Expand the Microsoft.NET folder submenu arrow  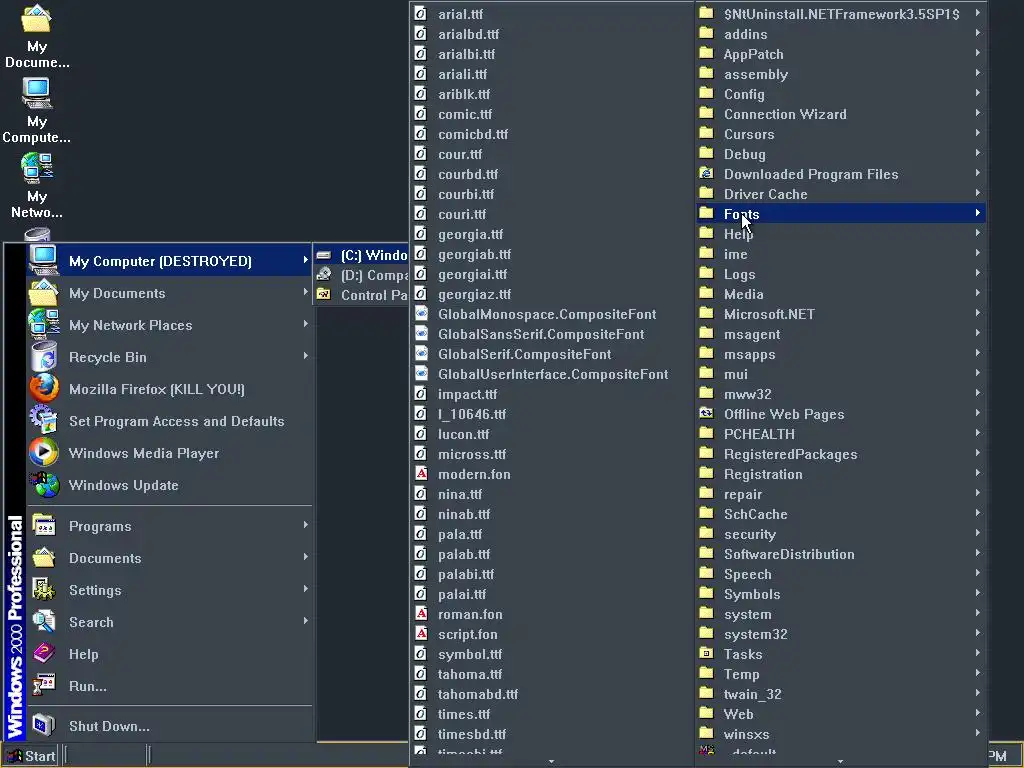click(x=978, y=313)
